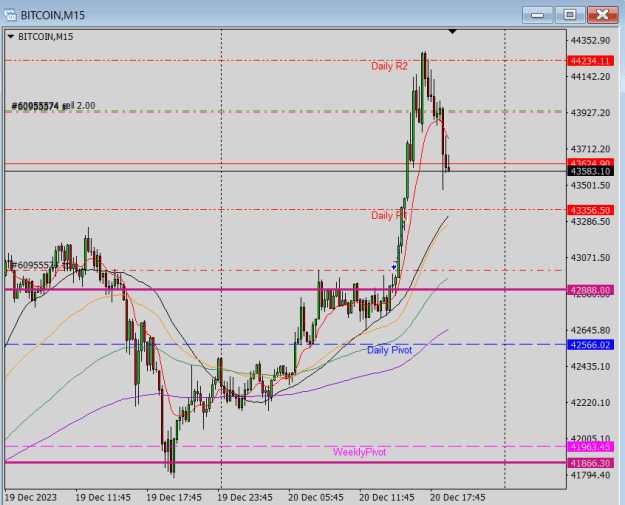Click the 20 Dec 05:45 time label
625x505 pixels.
(316, 497)
